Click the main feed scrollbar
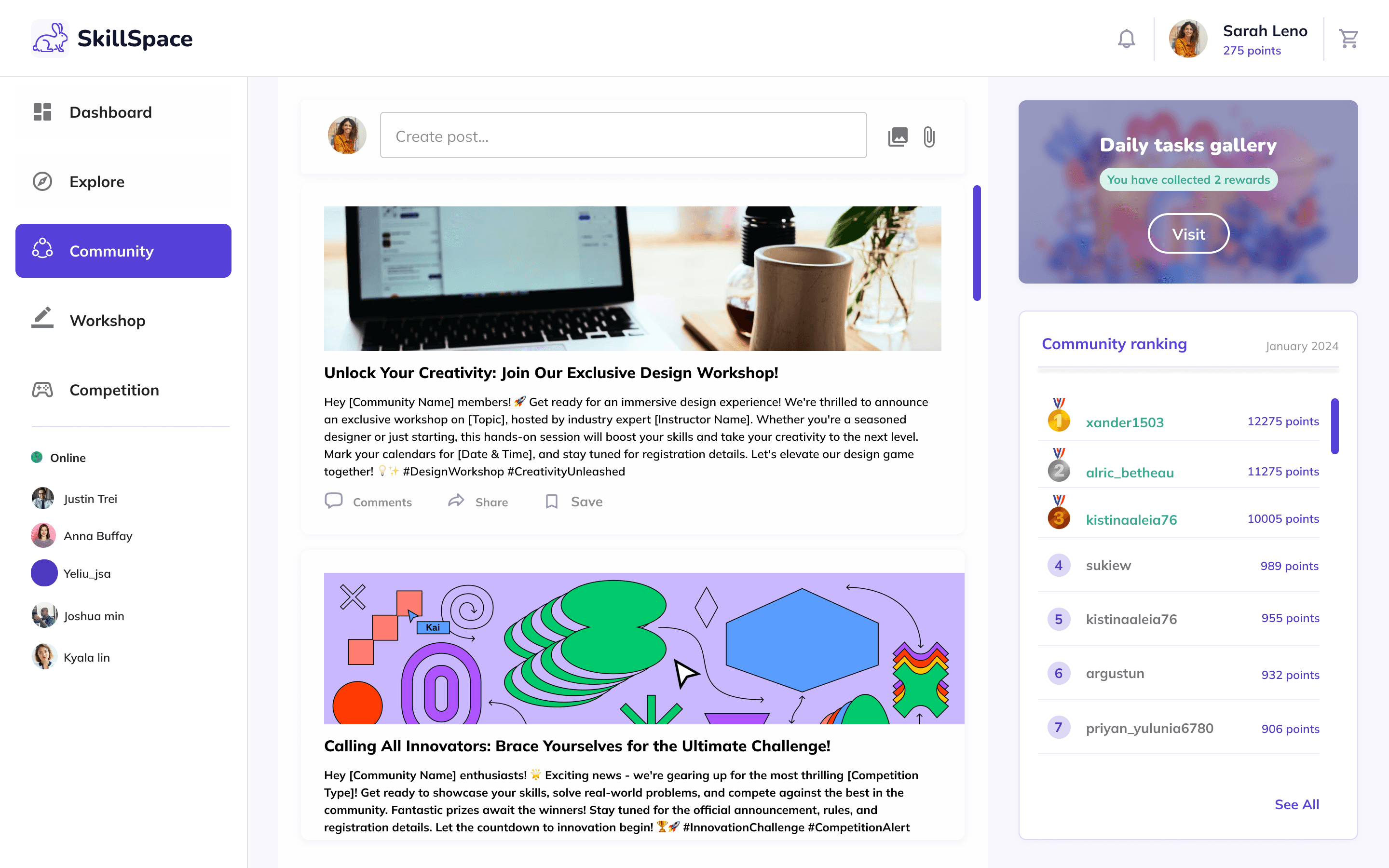Screen dimensions: 1389x868 [977, 243]
